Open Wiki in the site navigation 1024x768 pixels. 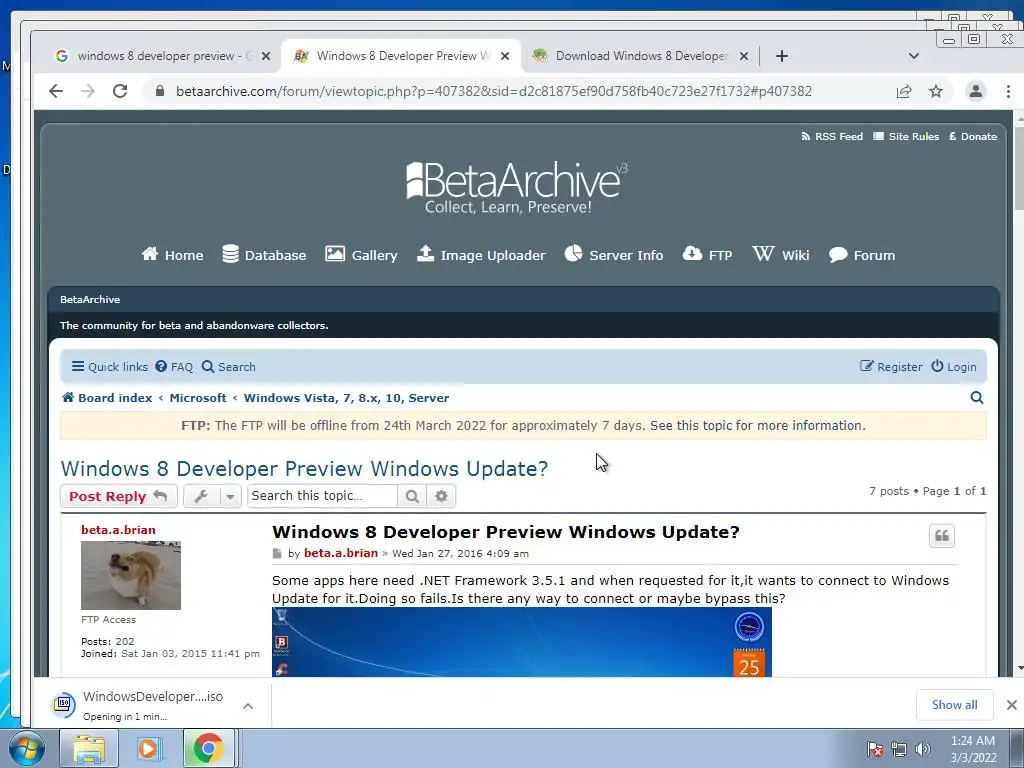point(781,255)
